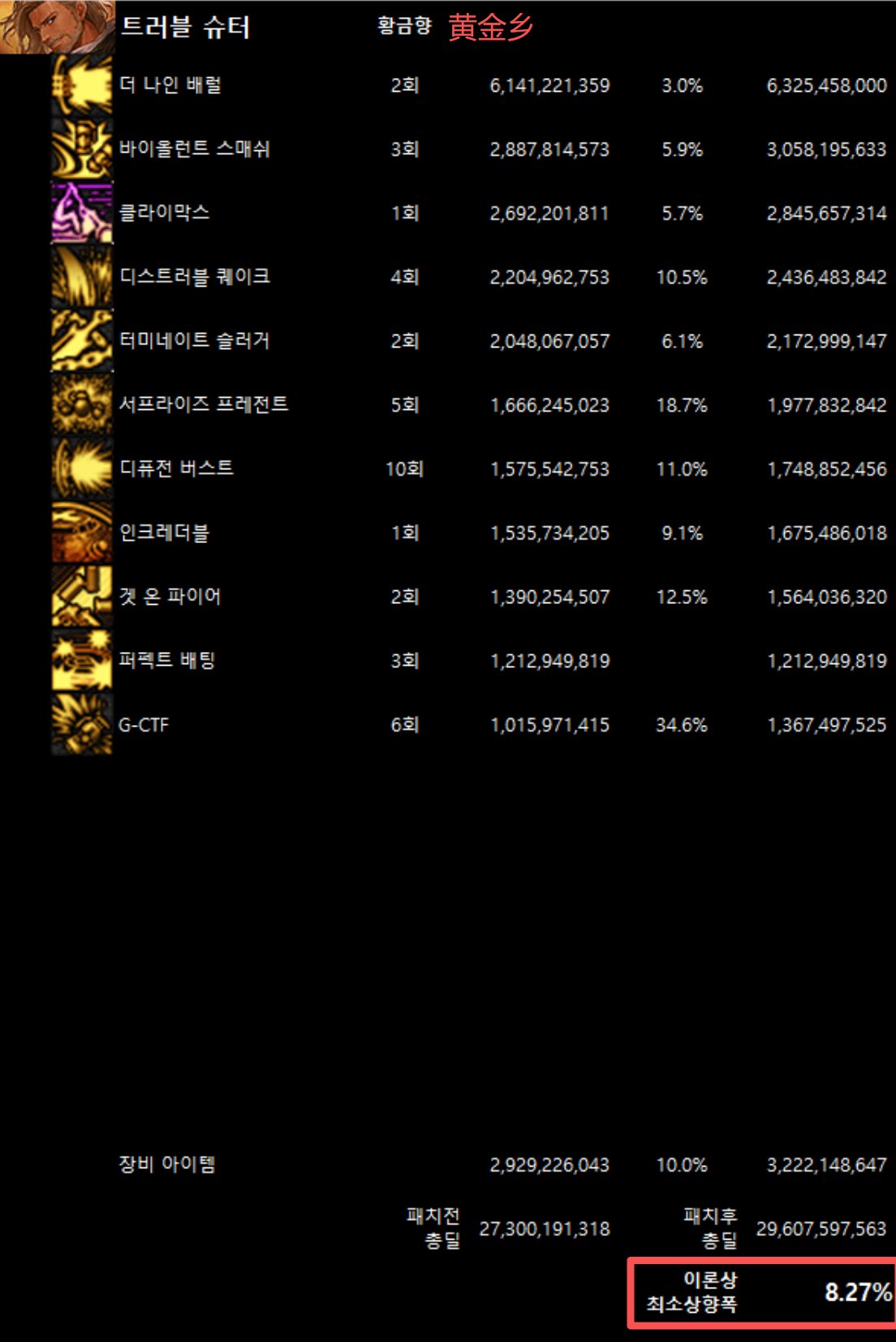Click the G-CTF skill icon
Screen dimensions: 896x1342
(x=82, y=724)
